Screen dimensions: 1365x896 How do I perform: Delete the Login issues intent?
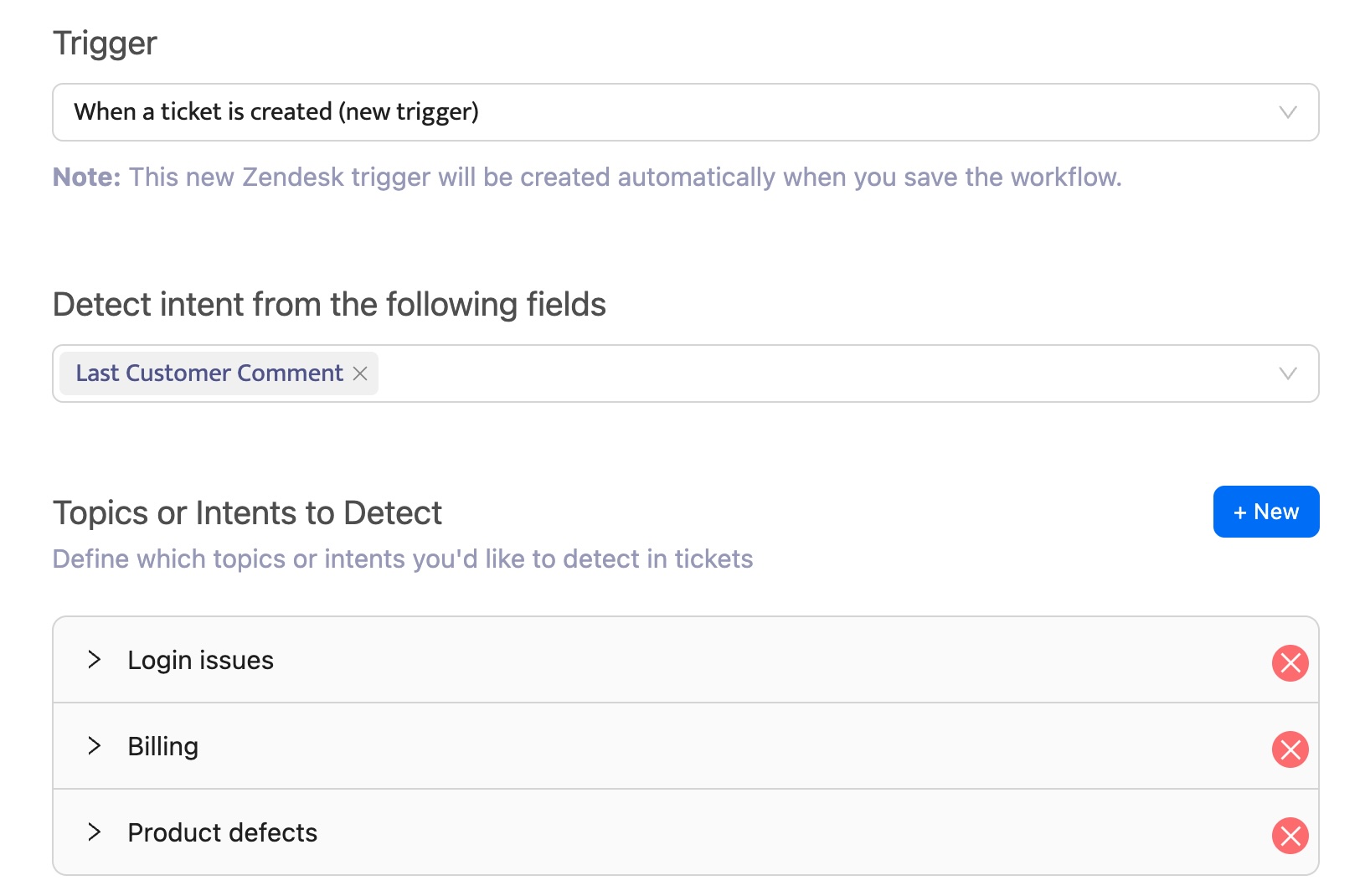[x=1290, y=663]
